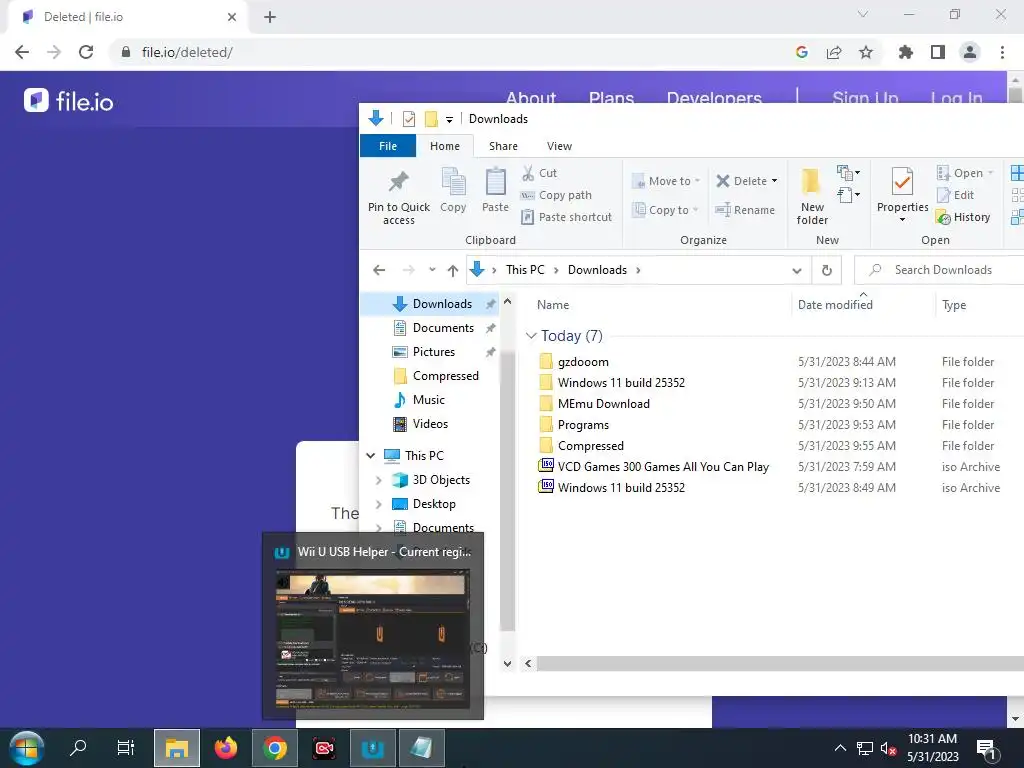
Task: Click the Copy icon in Clipboard group
Action: coord(453,182)
